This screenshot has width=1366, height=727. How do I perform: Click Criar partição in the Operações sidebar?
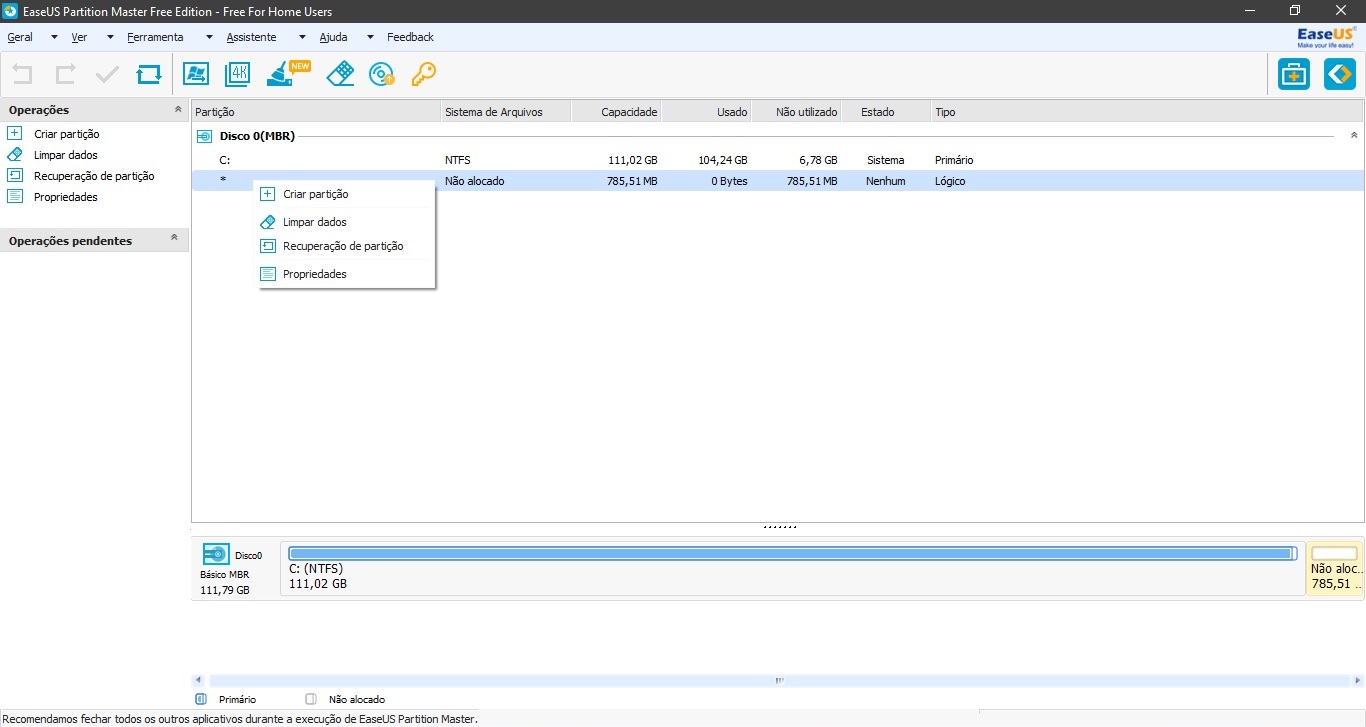pyautogui.click(x=66, y=134)
